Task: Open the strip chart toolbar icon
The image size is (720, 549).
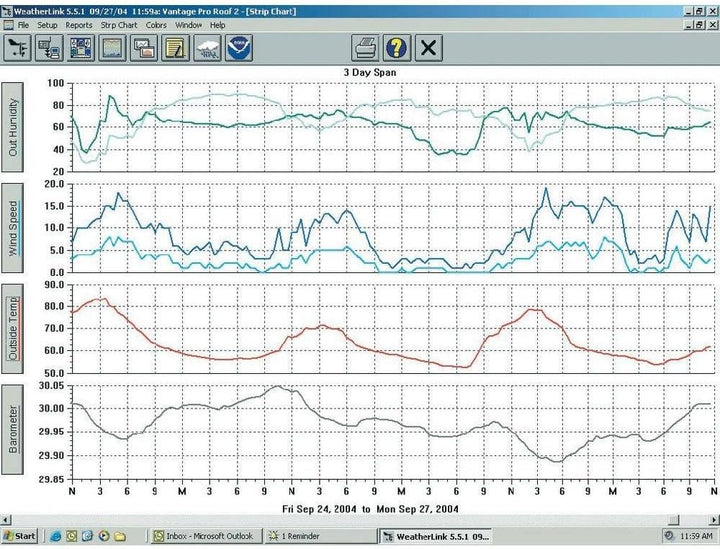Action: point(112,48)
